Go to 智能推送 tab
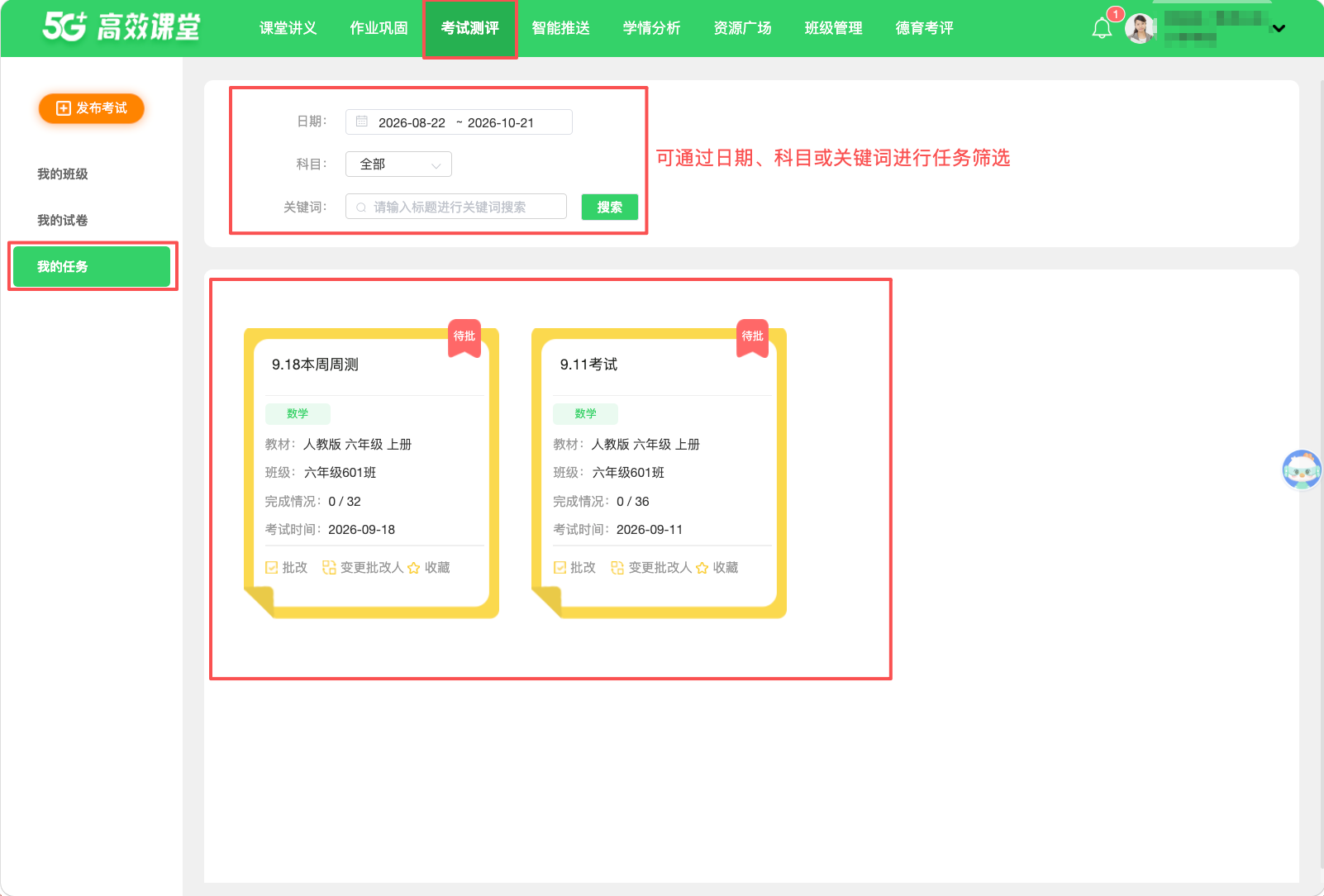This screenshot has width=1324, height=896. (561, 28)
